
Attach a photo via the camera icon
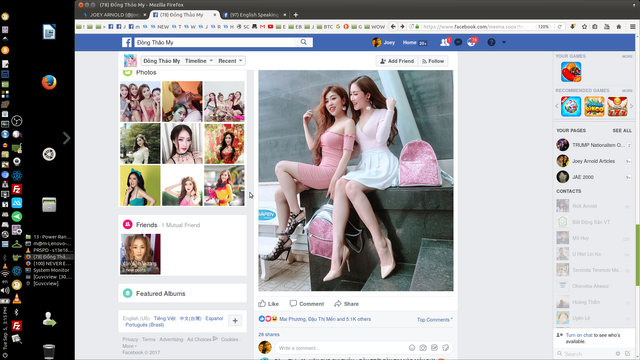tap(423, 348)
